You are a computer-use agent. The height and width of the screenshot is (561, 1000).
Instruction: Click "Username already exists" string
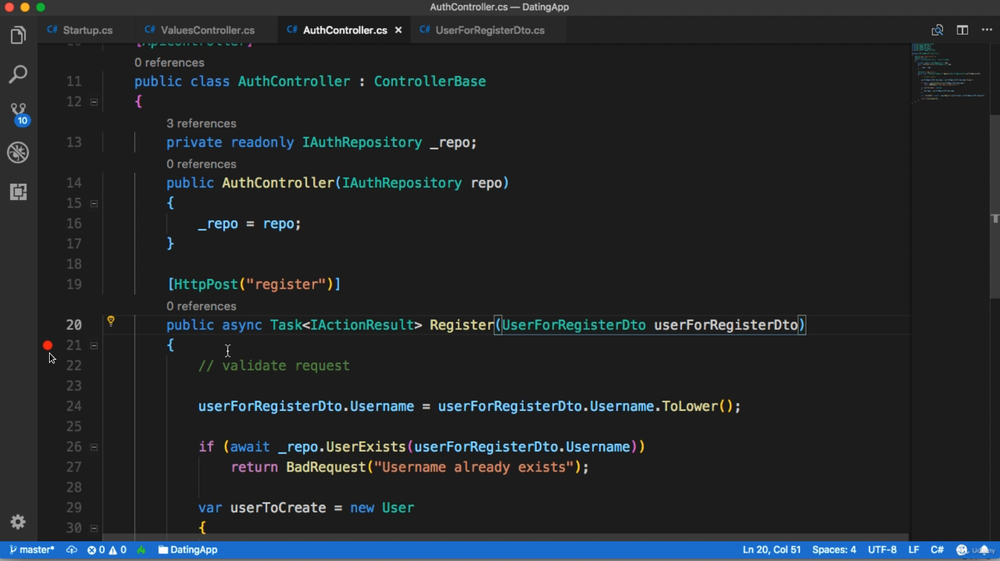(x=474, y=467)
